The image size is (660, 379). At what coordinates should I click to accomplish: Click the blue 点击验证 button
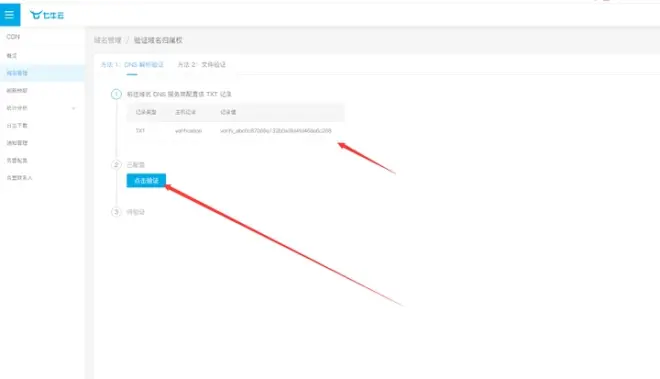[146, 180]
